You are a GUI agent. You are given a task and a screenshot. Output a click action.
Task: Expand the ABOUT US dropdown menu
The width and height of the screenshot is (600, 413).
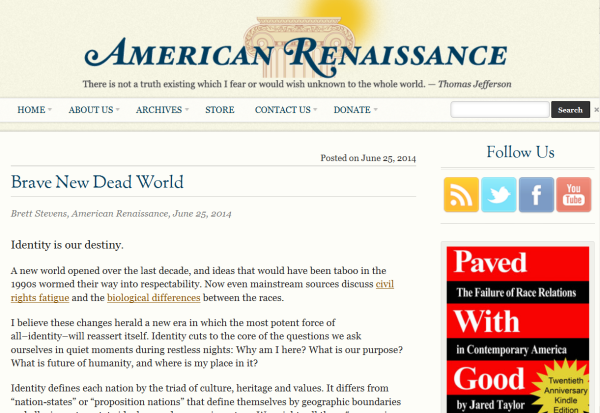pos(94,110)
